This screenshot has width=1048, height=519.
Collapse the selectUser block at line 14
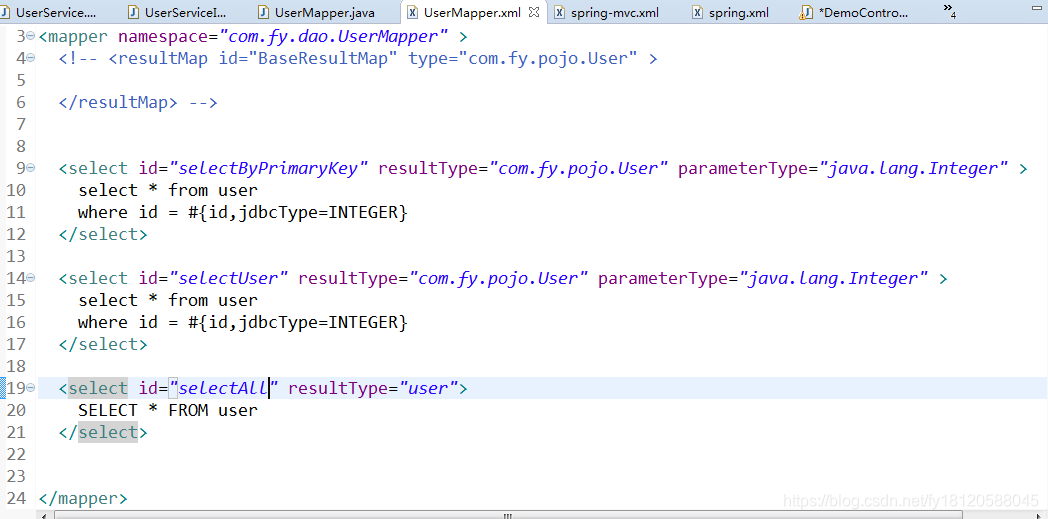[31, 278]
